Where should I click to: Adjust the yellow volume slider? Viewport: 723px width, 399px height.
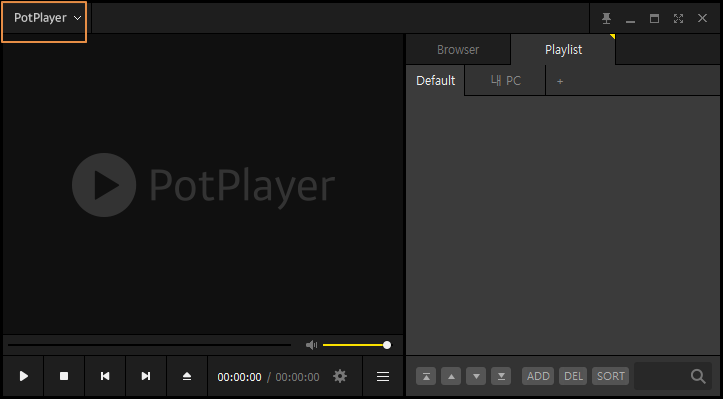[357, 345]
